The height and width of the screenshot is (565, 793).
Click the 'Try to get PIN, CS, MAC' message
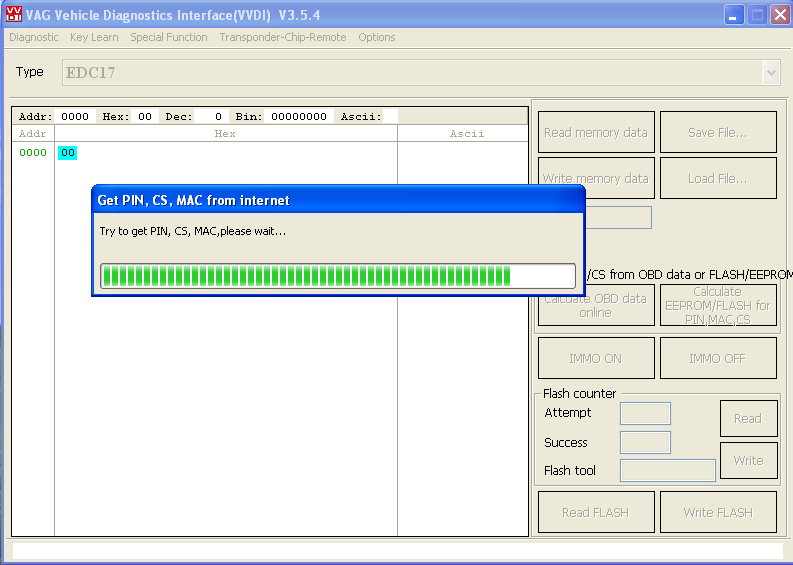click(193, 231)
